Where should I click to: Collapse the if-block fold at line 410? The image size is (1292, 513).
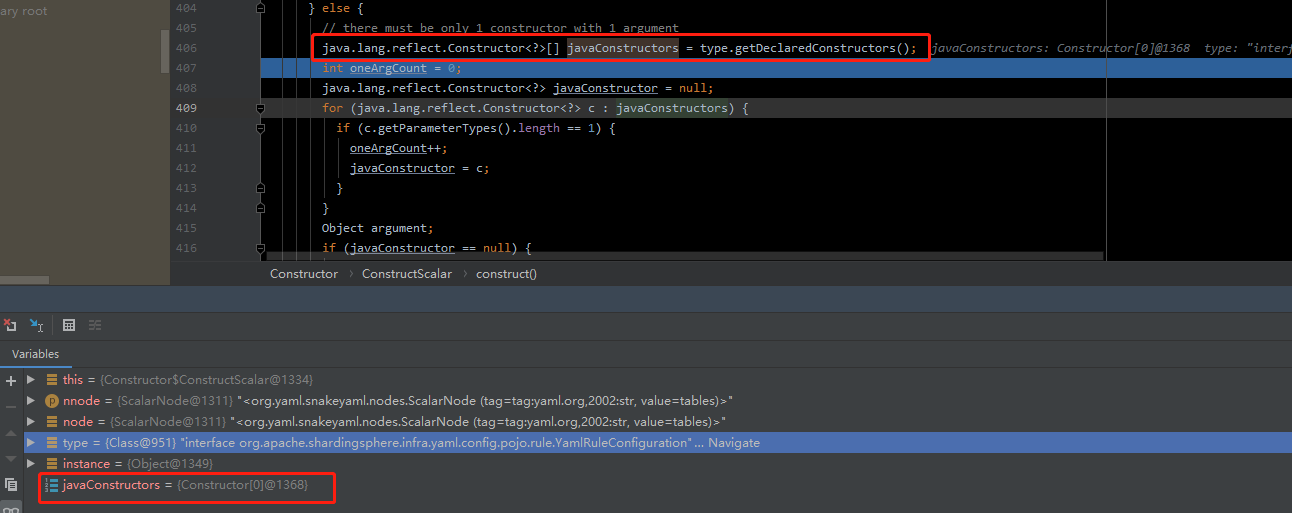pyautogui.click(x=261, y=128)
